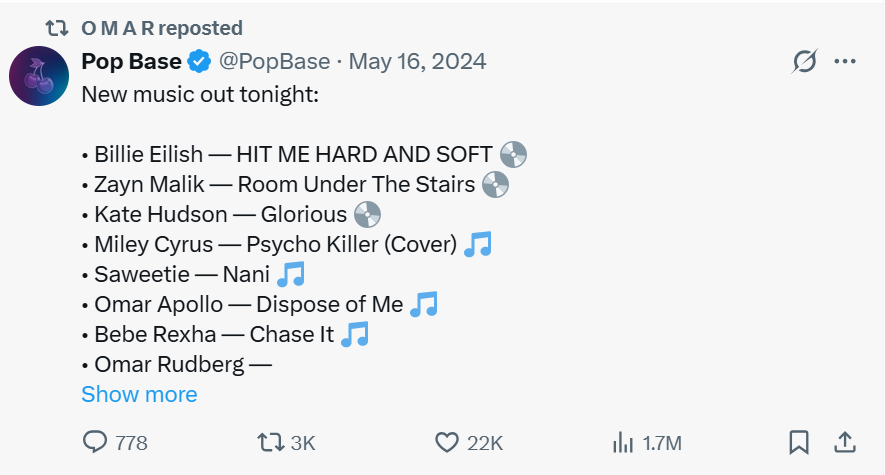This screenshot has width=885, height=475.
Task: Click the reply comment icon
Action: (95, 442)
